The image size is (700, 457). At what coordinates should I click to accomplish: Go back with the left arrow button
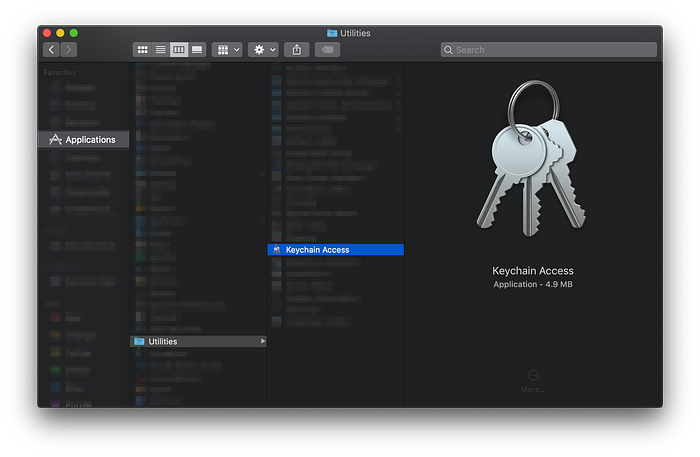tap(51, 50)
